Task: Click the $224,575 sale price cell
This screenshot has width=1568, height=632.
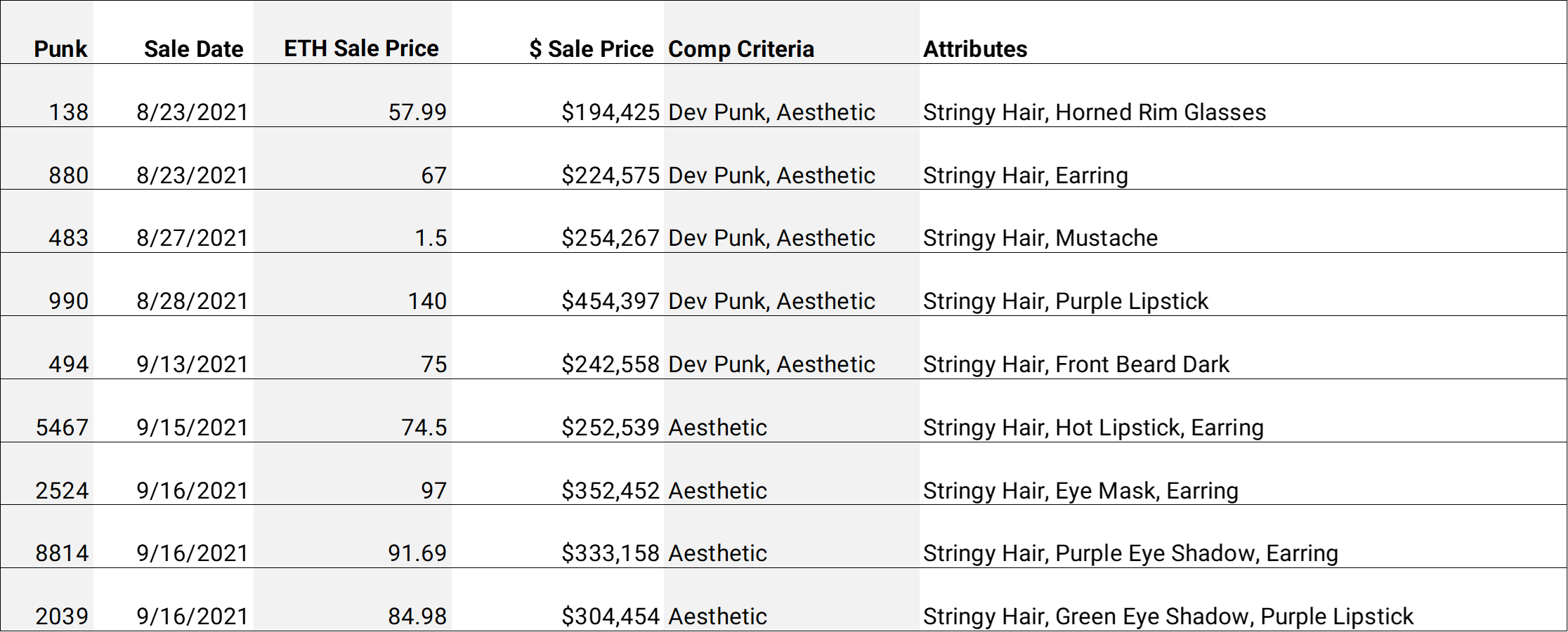Action: (x=557, y=159)
